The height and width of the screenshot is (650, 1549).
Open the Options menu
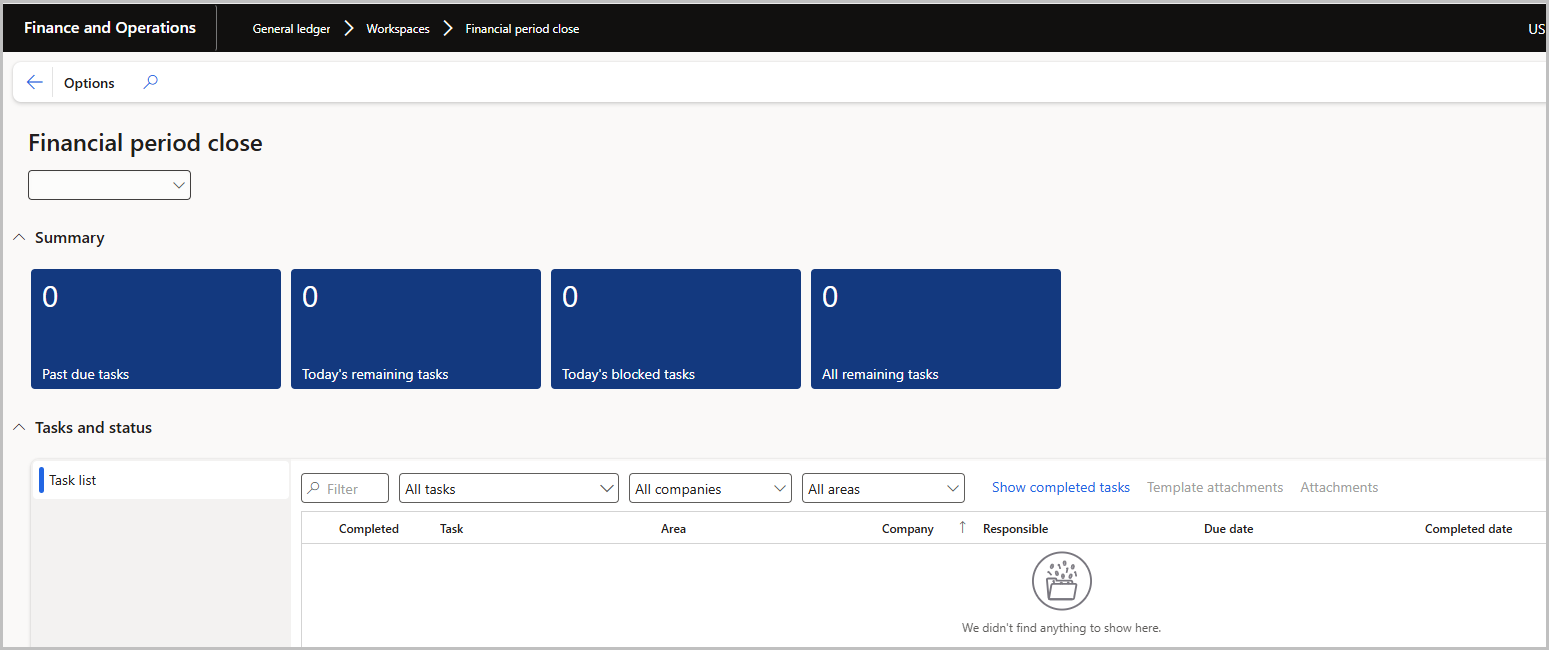click(89, 83)
